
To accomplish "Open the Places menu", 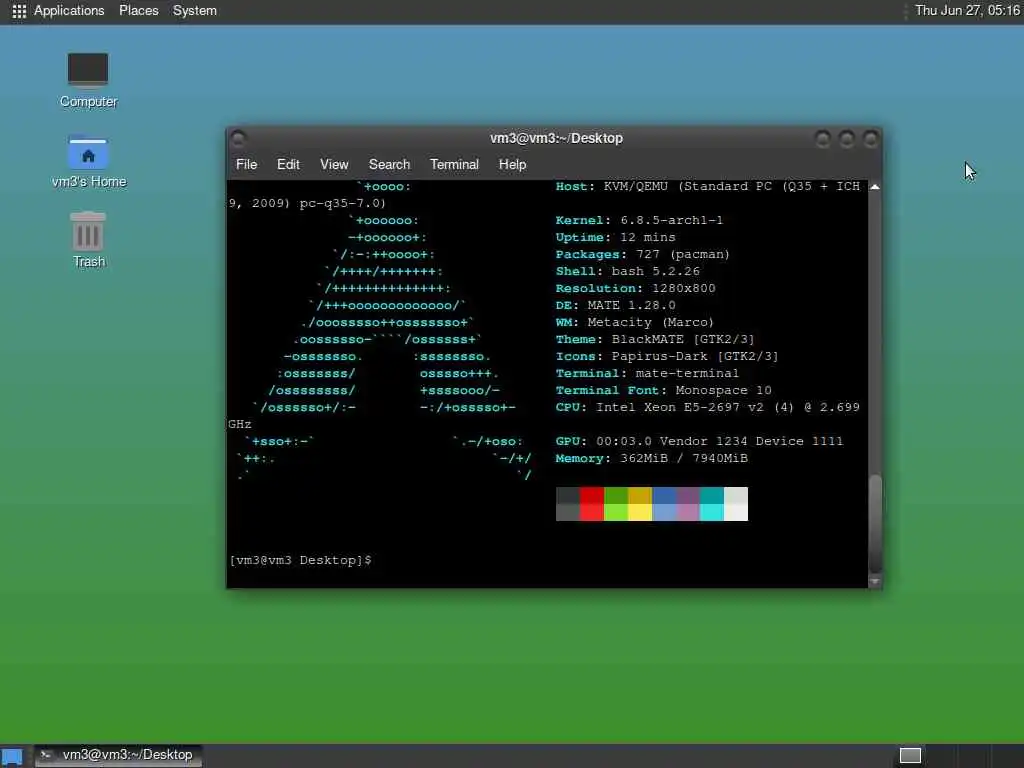I will pyautogui.click(x=138, y=10).
